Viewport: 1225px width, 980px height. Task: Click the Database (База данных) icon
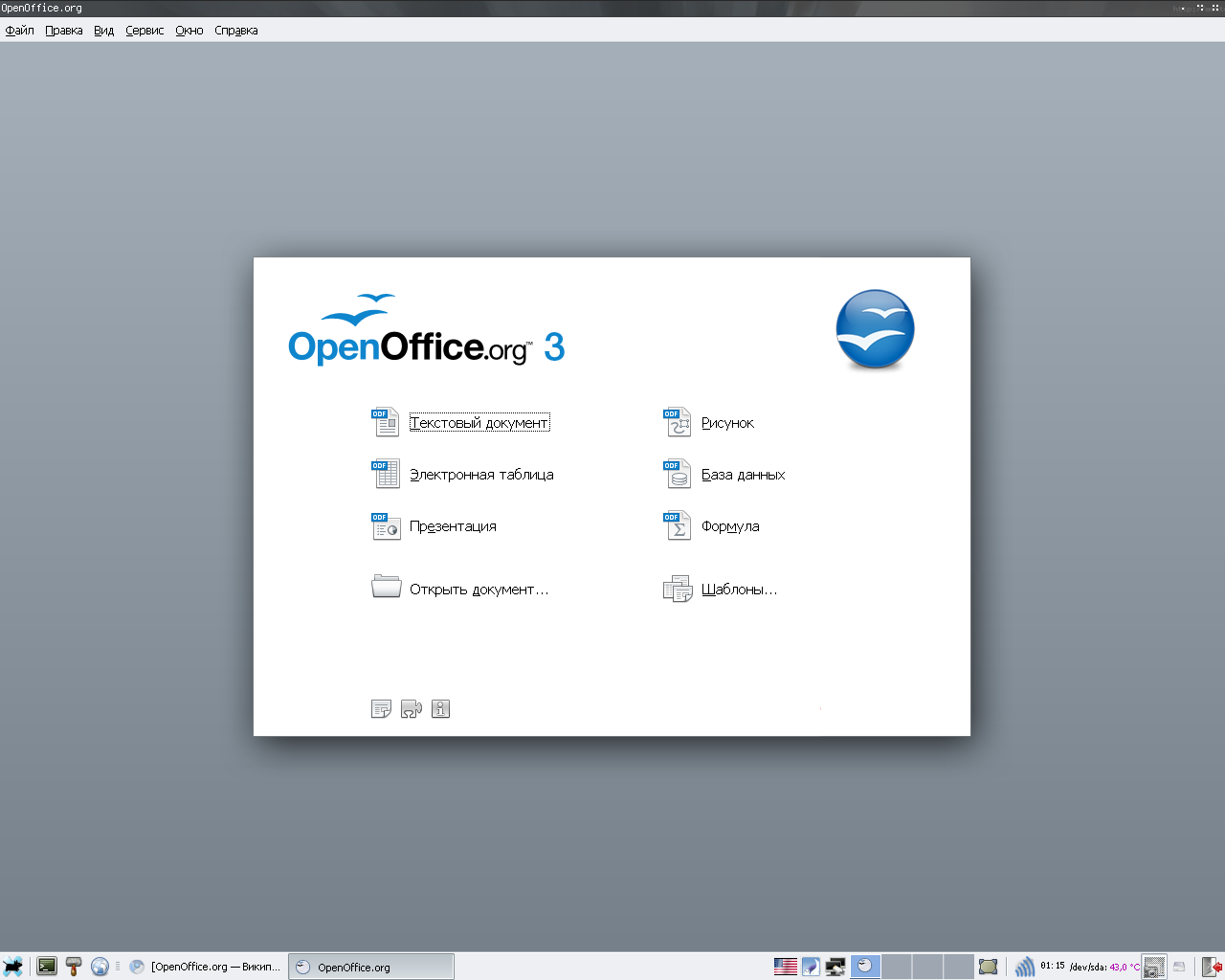pos(677,474)
